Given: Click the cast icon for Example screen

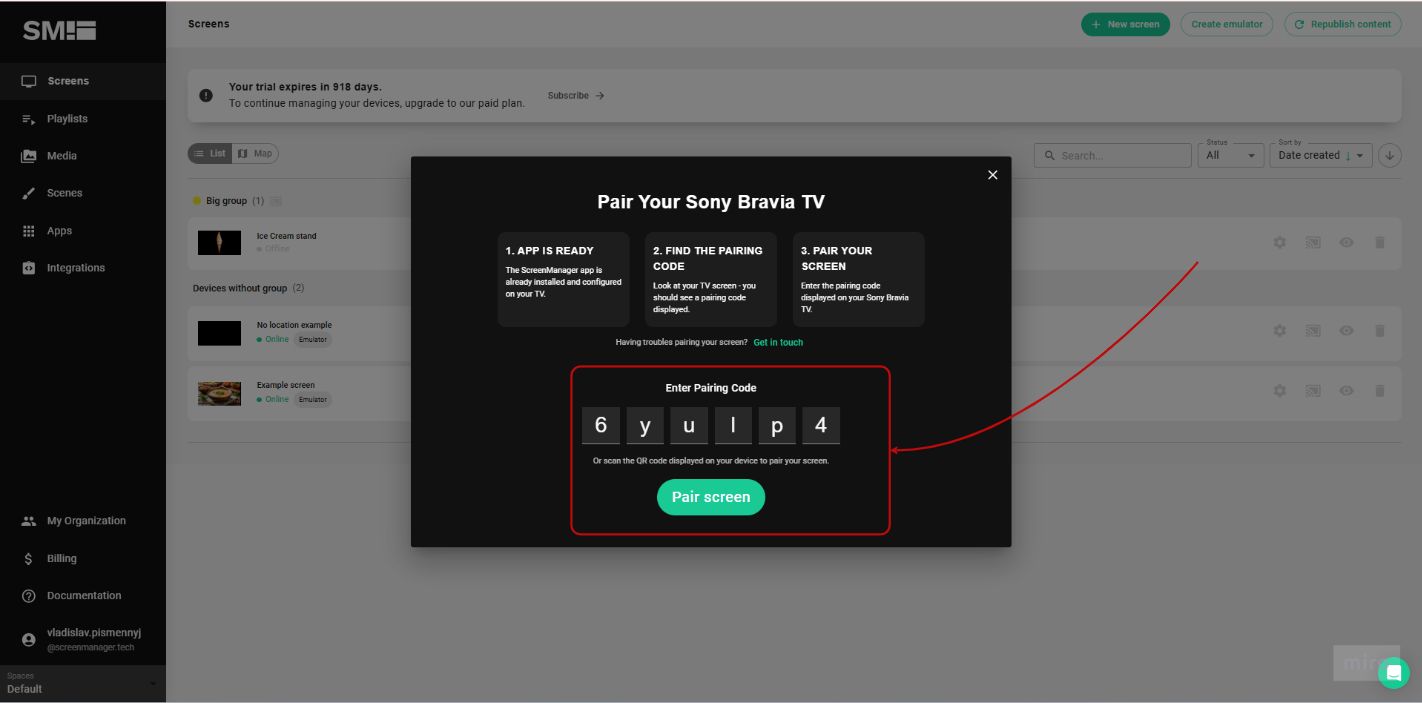Looking at the screenshot, I should click(1313, 391).
